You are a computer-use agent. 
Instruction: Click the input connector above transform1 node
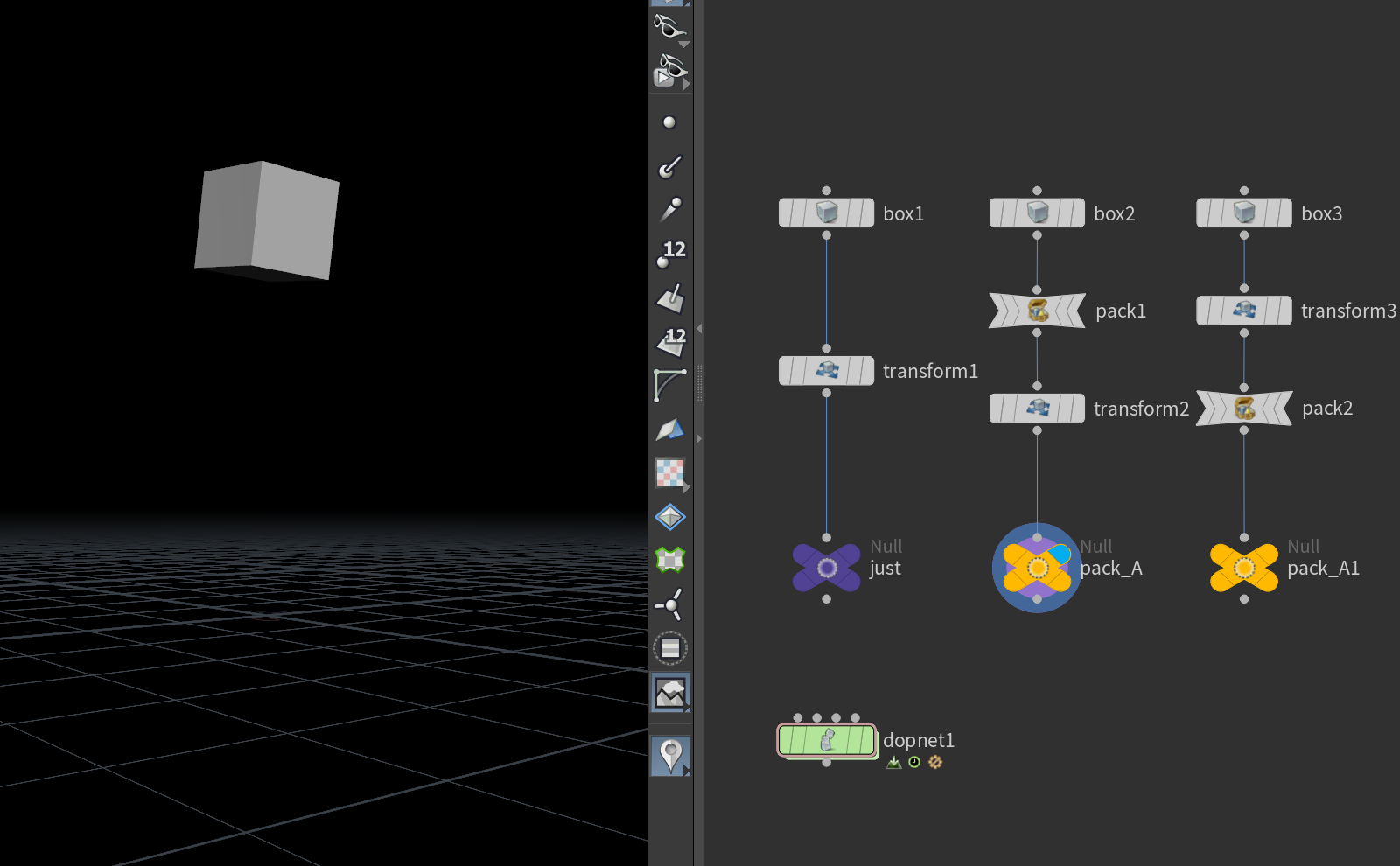(826, 348)
